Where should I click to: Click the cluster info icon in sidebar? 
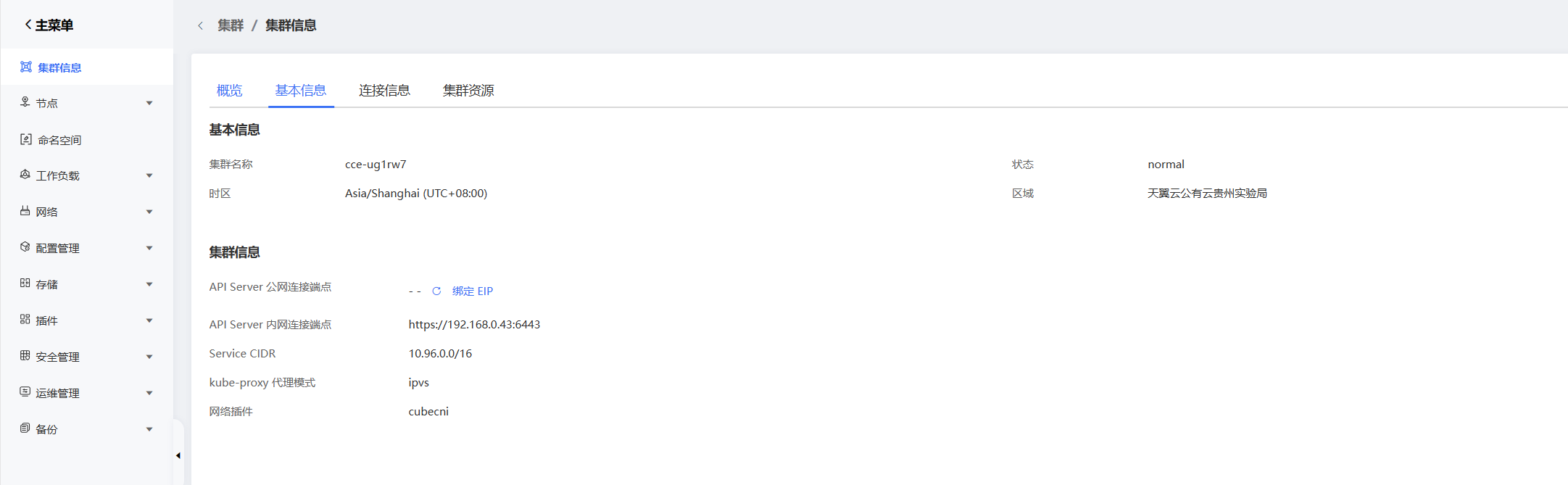pos(25,67)
